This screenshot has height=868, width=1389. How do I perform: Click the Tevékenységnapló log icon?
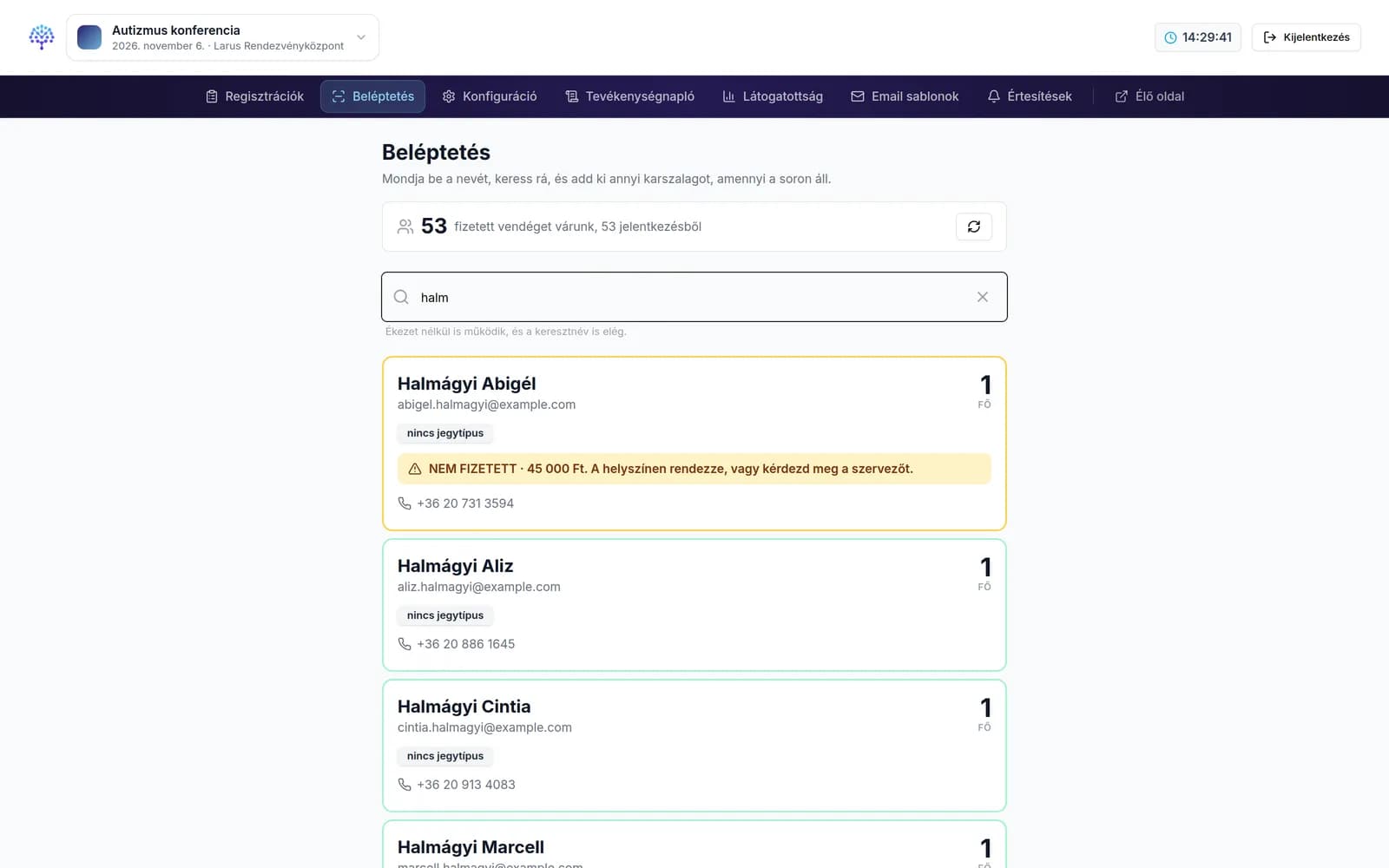click(572, 96)
